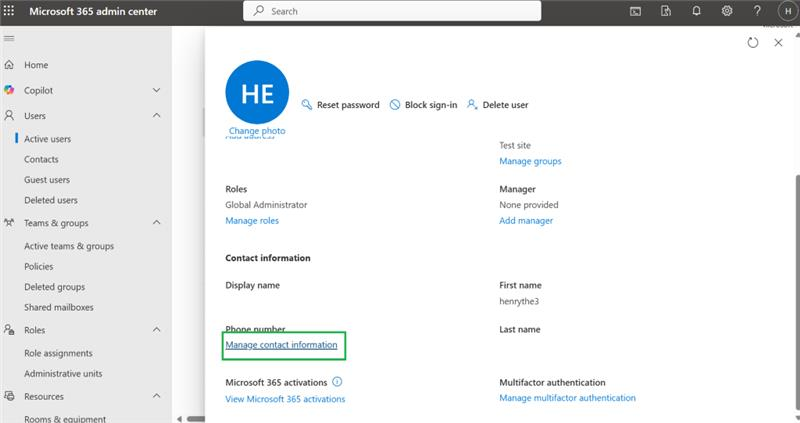The height and width of the screenshot is (423, 800).
Task: Click the Teams & groups icon
Action: (x=9, y=222)
